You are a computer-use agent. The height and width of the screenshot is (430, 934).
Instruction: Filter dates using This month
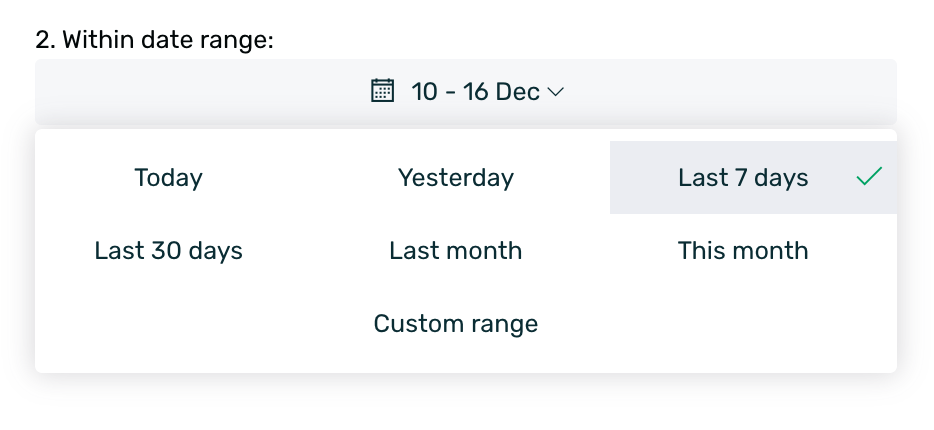click(743, 250)
